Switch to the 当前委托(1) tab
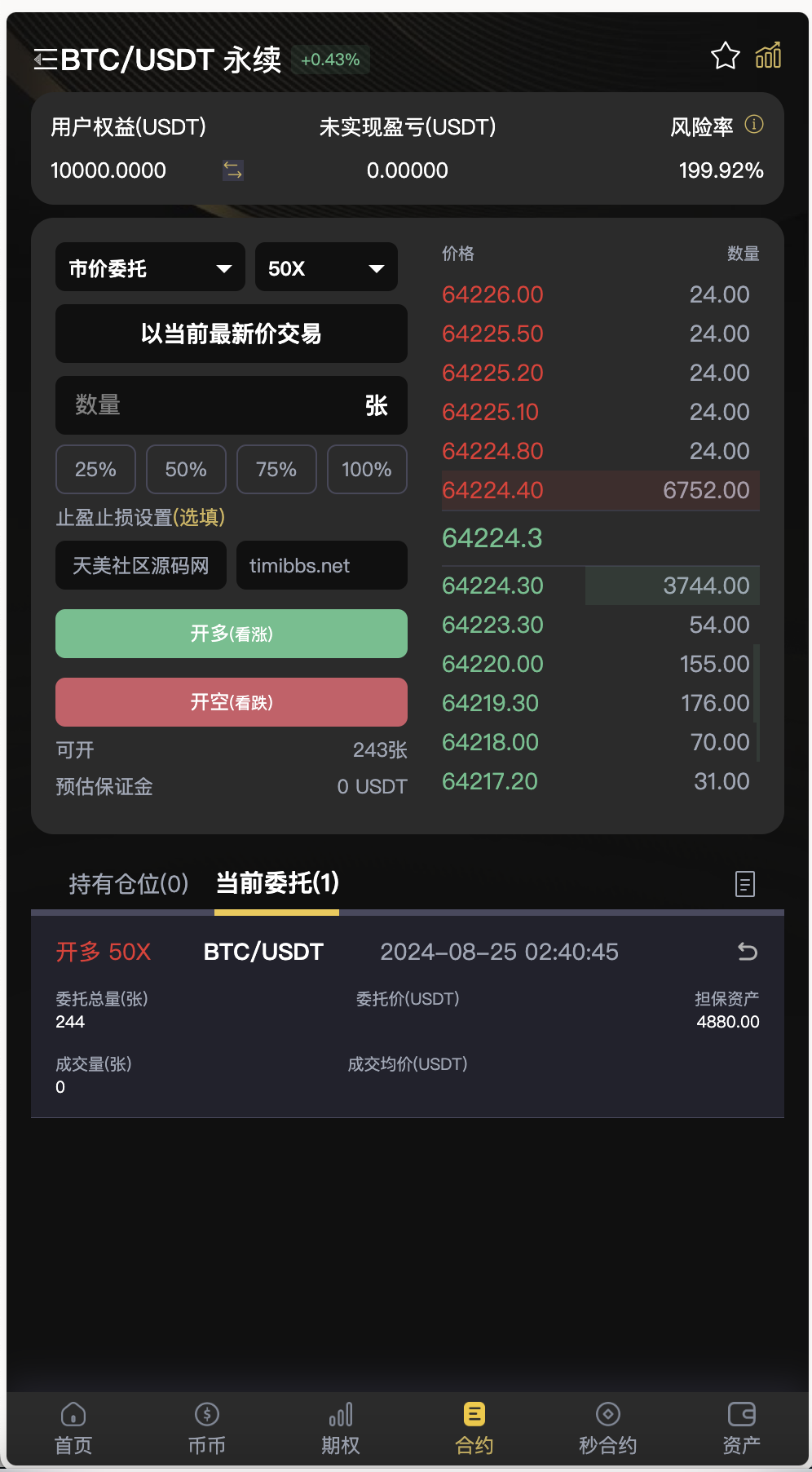 coord(277,883)
